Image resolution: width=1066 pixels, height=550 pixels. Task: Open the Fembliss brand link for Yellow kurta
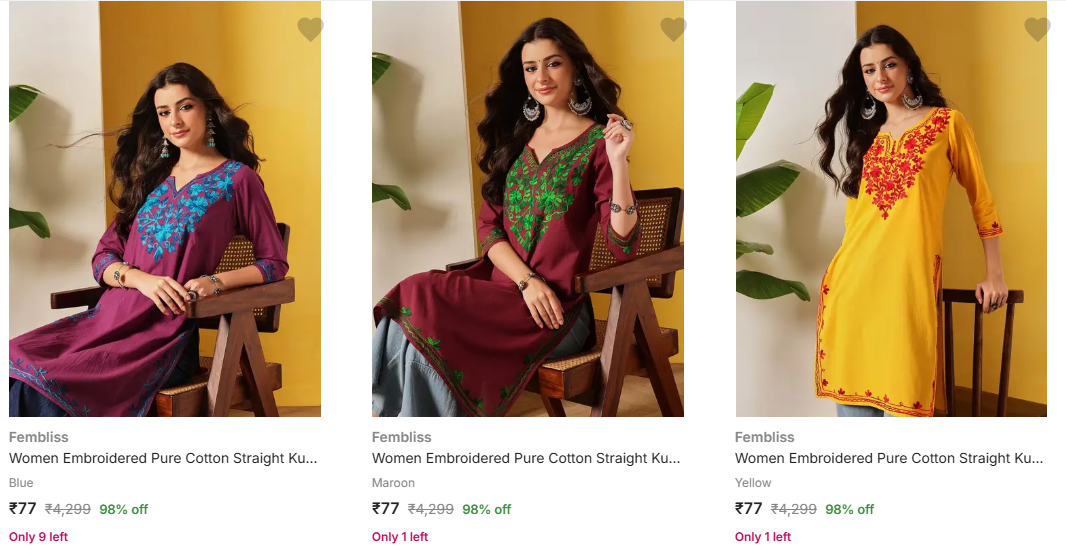tap(765, 437)
